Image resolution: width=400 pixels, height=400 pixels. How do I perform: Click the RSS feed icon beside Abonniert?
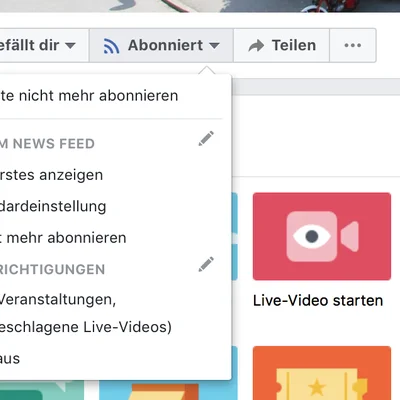[111, 46]
